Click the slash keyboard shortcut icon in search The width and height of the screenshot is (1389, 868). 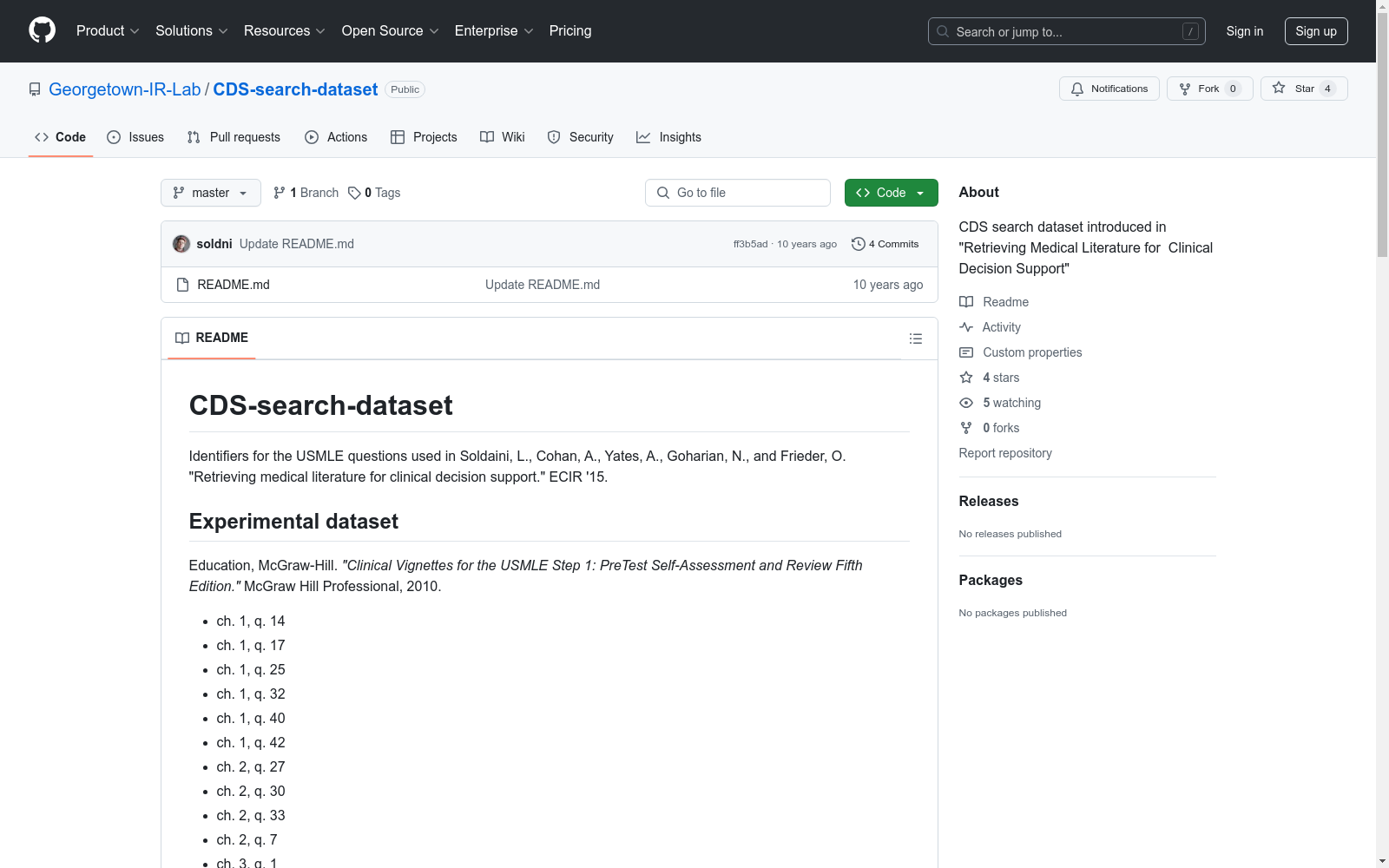point(1190,31)
